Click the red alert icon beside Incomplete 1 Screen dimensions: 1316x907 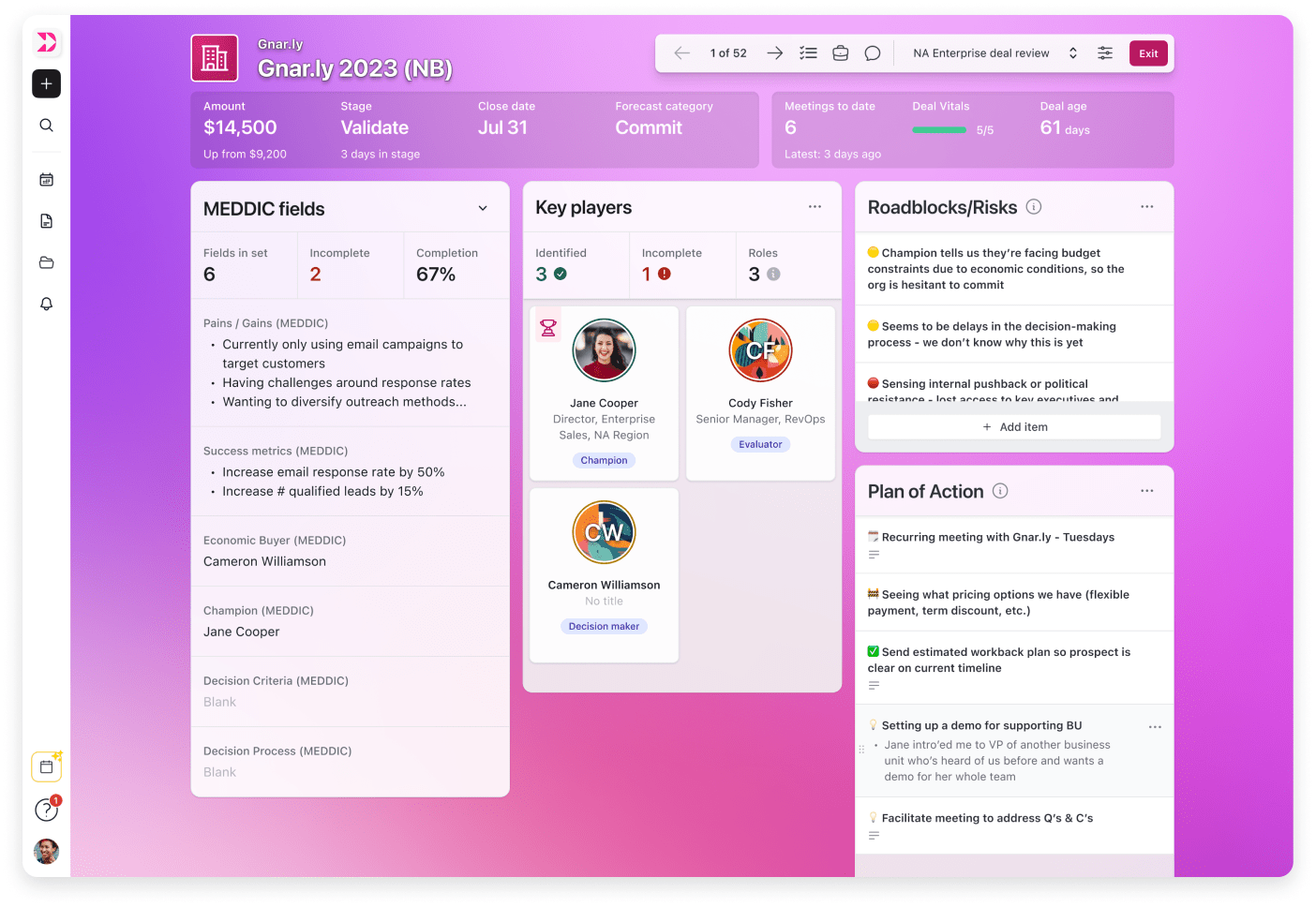click(665, 274)
